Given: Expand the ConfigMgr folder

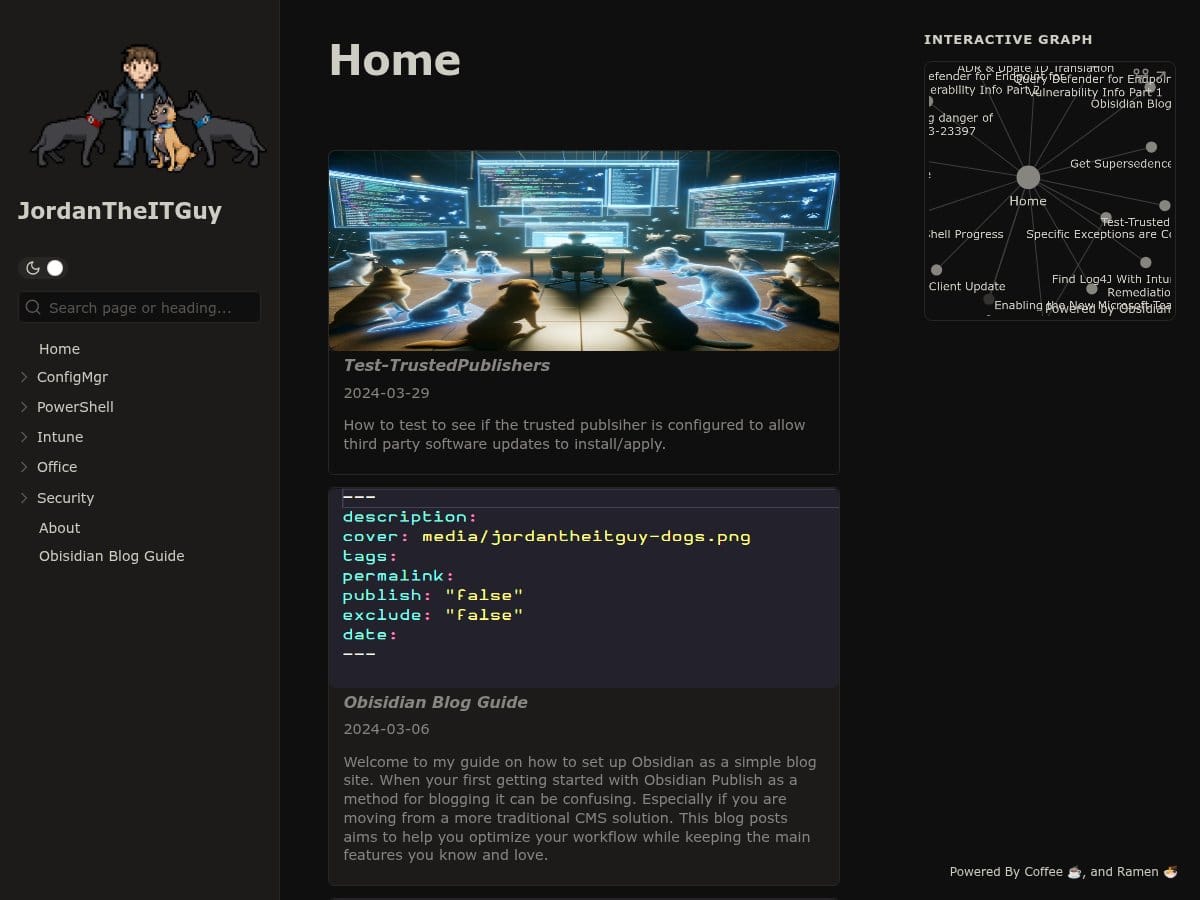Looking at the screenshot, I should pyautogui.click(x=24, y=377).
